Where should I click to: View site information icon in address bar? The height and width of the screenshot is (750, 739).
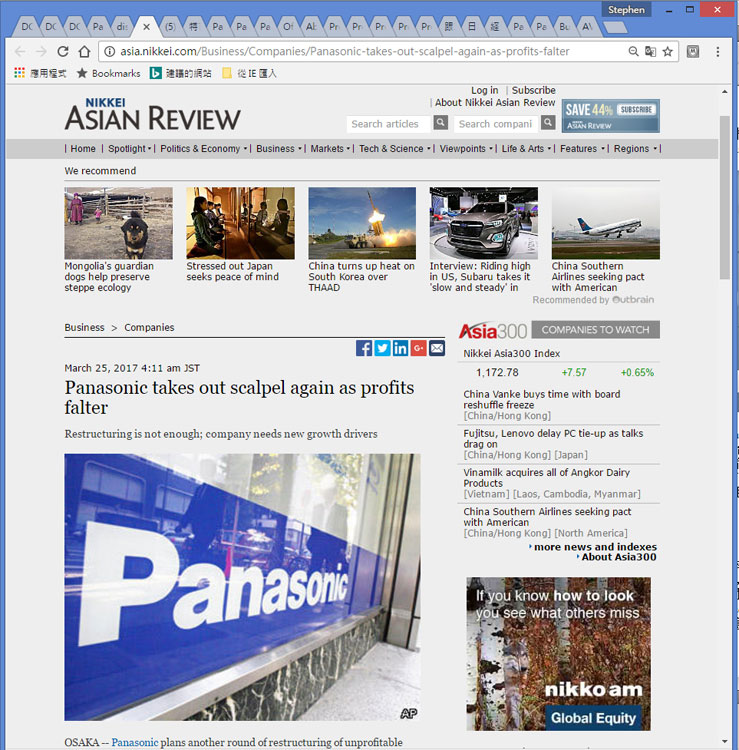click(110, 51)
